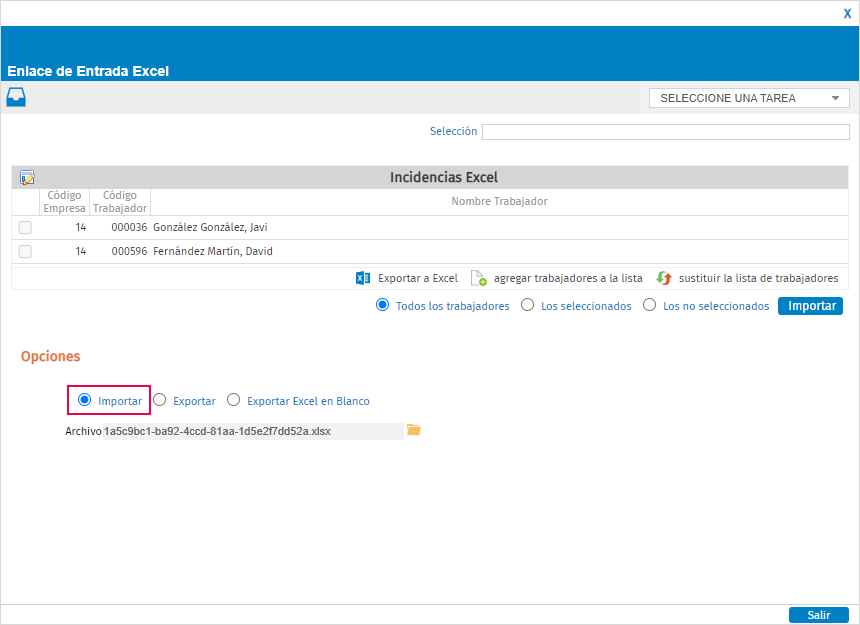Click the blue Importar button
The width and height of the screenshot is (860, 625).
click(810, 306)
